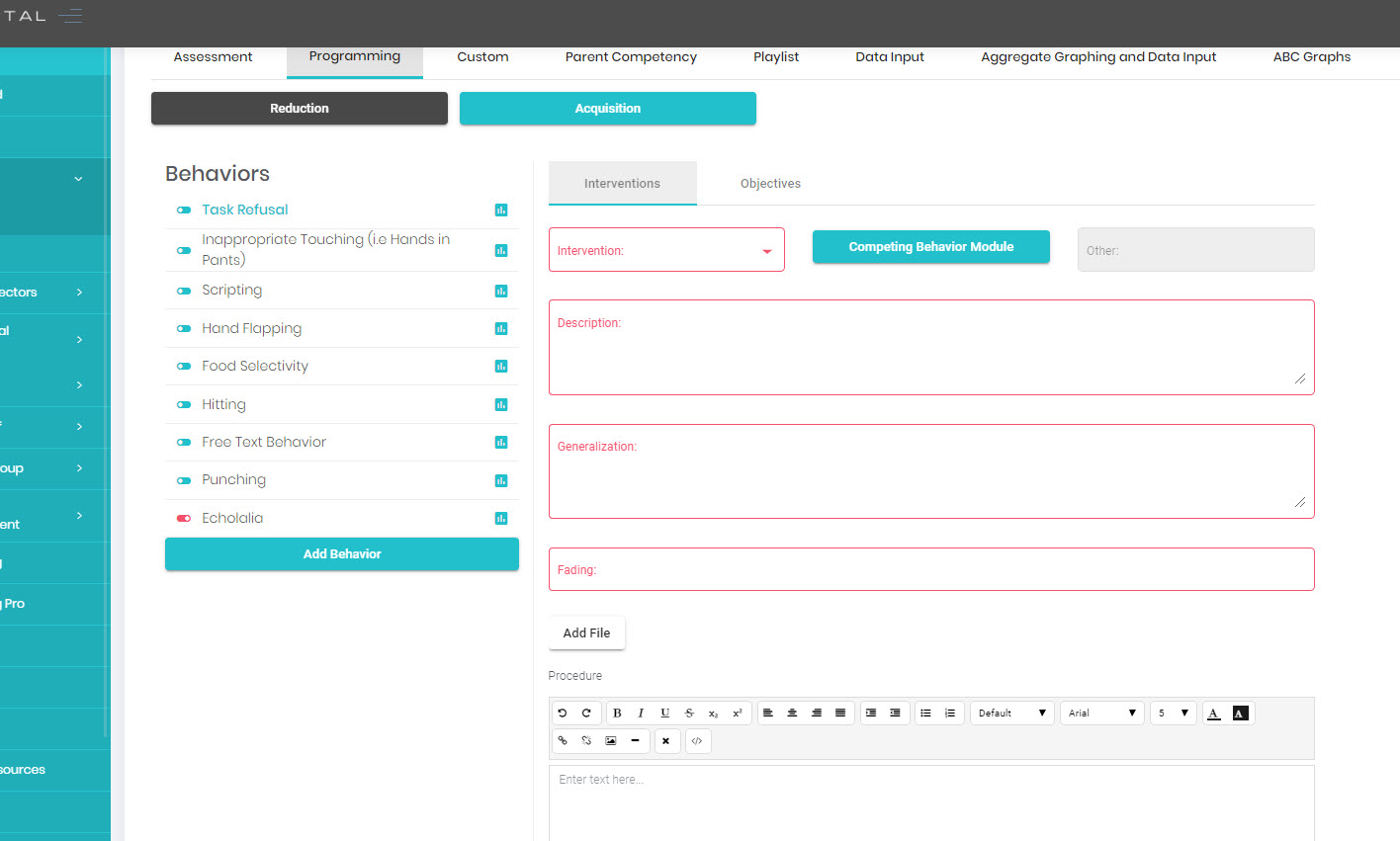Insert a numbered list
Screen dimensions: 1400x841
click(x=949, y=713)
